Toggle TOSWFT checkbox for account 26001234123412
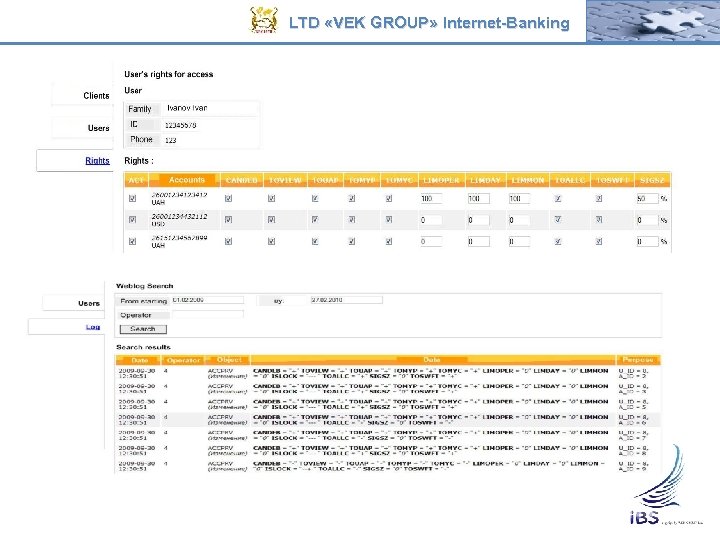 599,198
